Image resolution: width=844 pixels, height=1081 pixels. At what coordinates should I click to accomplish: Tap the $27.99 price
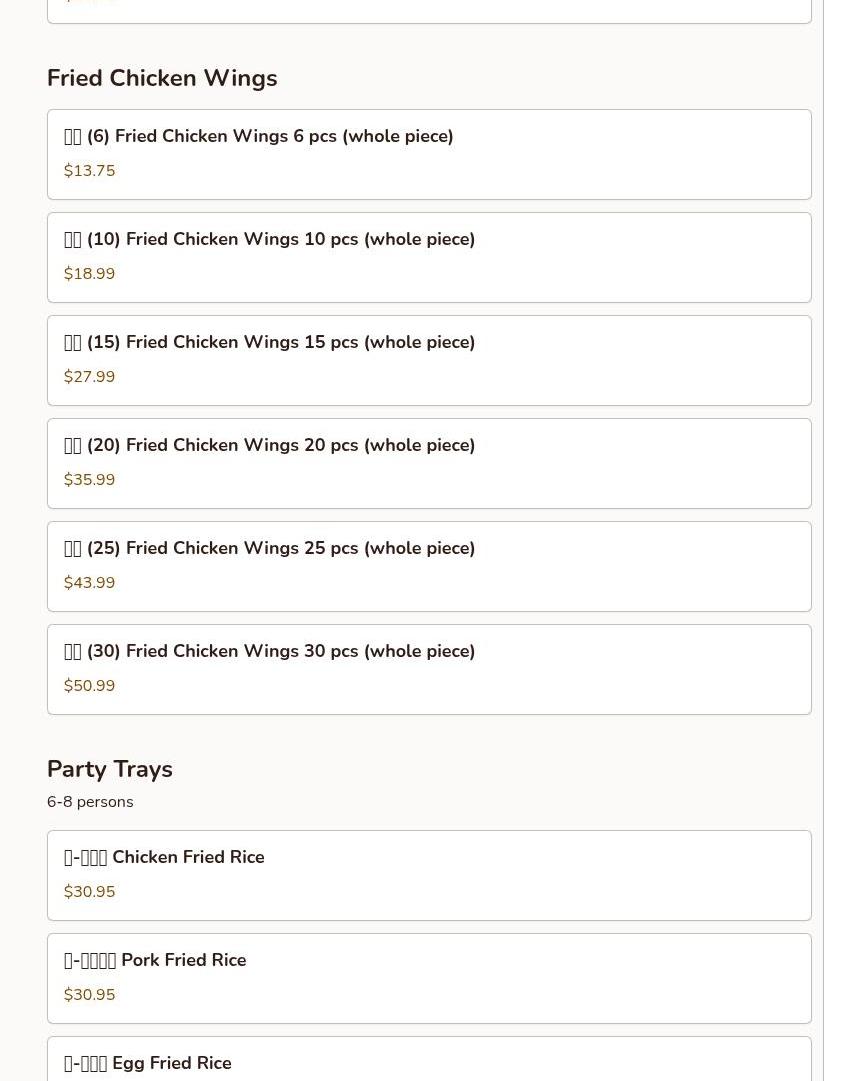click(x=90, y=377)
